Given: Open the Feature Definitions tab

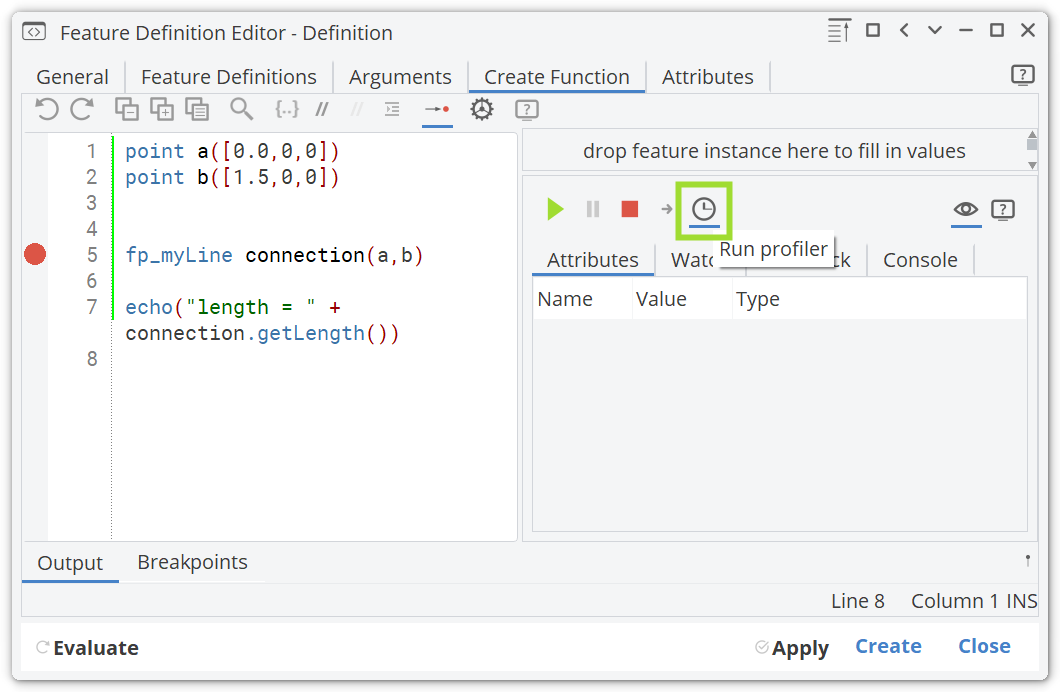Looking at the screenshot, I should tap(228, 77).
